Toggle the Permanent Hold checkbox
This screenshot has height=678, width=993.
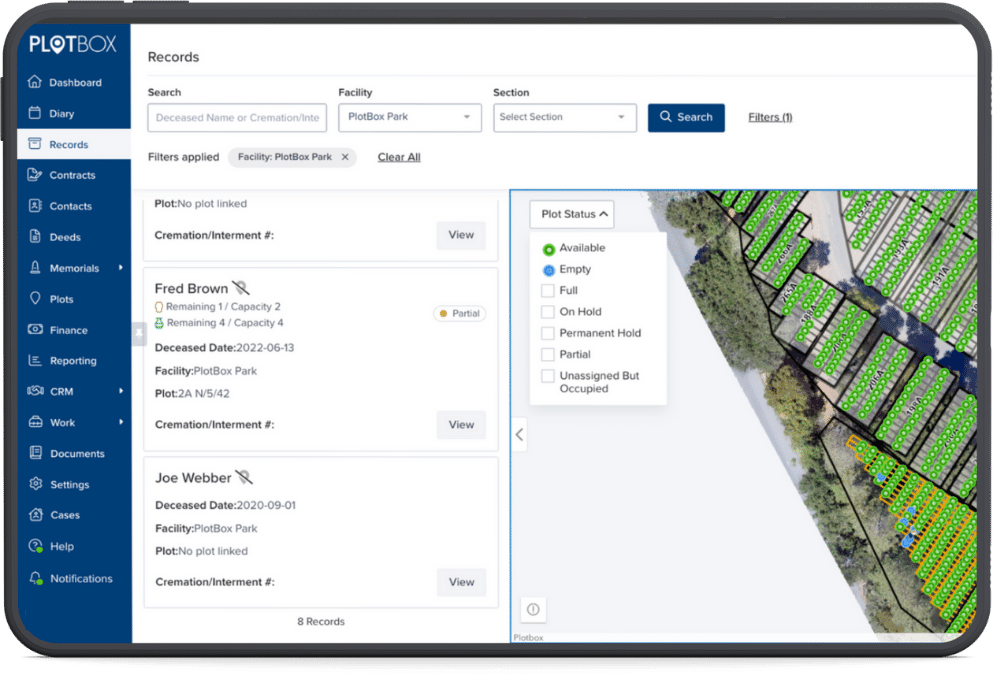547,333
